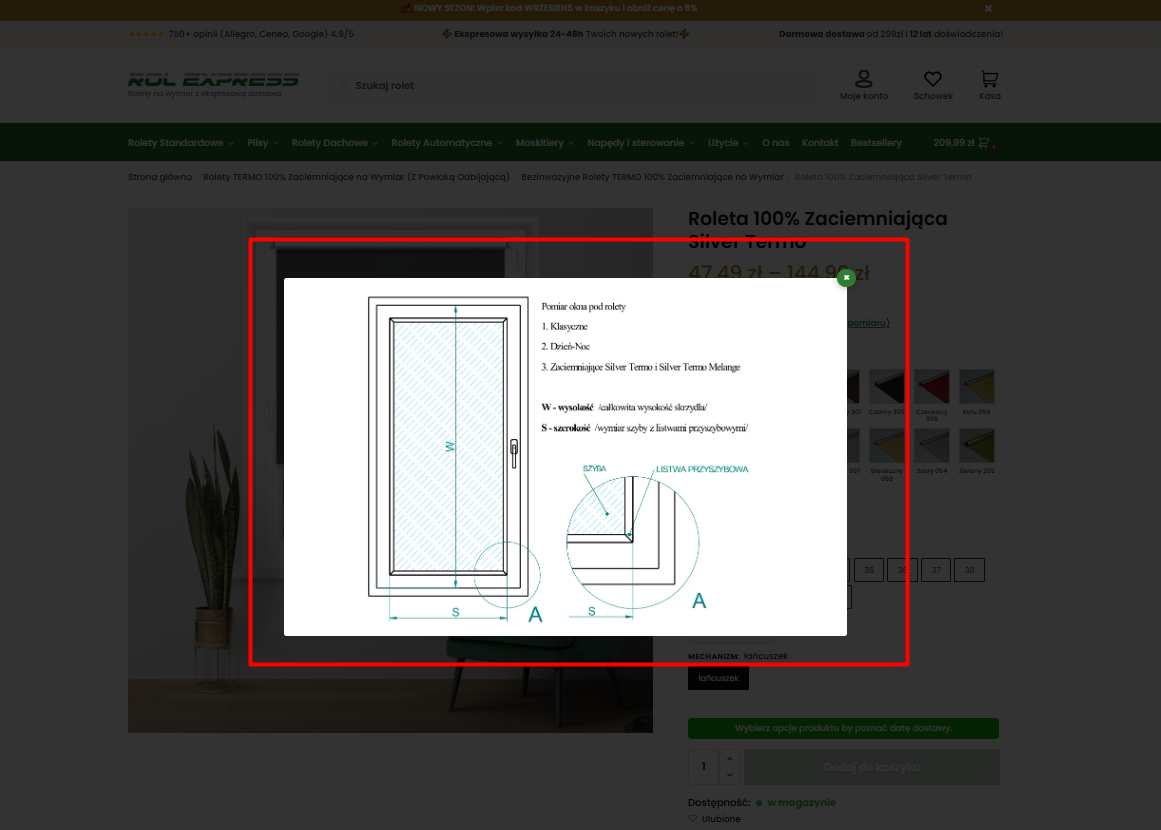Click the window measurement diagram image

click(x=565, y=457)
